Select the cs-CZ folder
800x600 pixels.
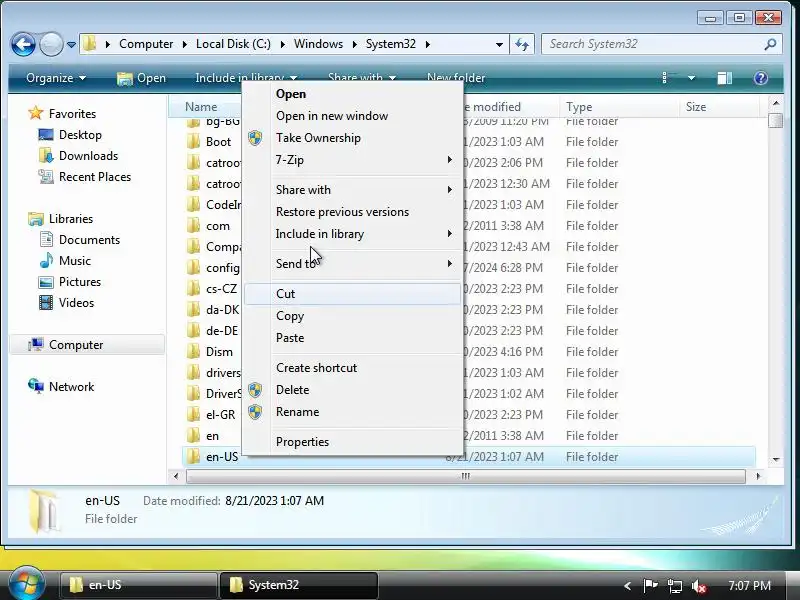(x=221, y=289)
